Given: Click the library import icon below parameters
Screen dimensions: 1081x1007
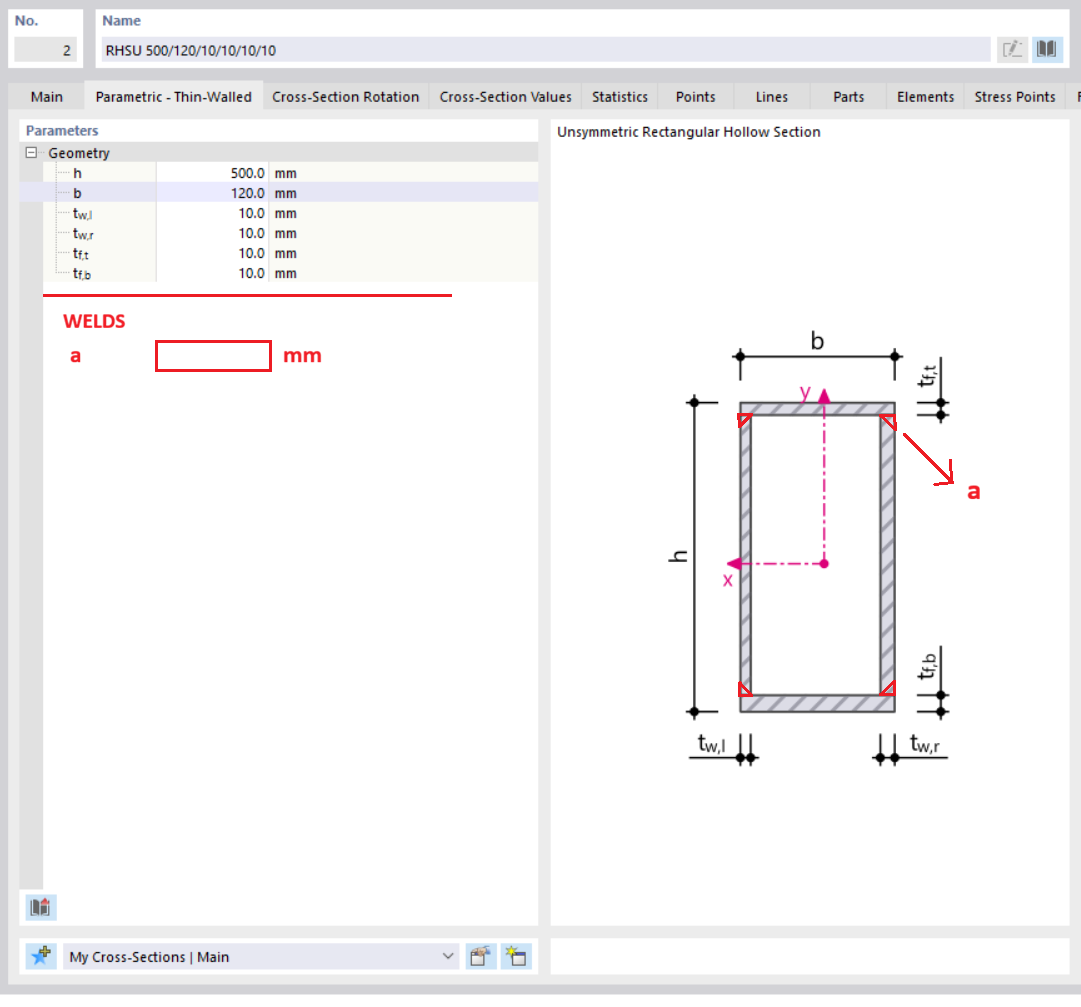Looking at the screenshot, I should point(40,907).
